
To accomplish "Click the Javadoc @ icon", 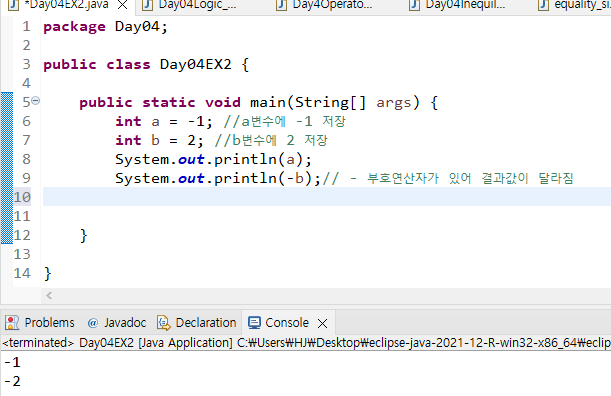I will [93, 323].
